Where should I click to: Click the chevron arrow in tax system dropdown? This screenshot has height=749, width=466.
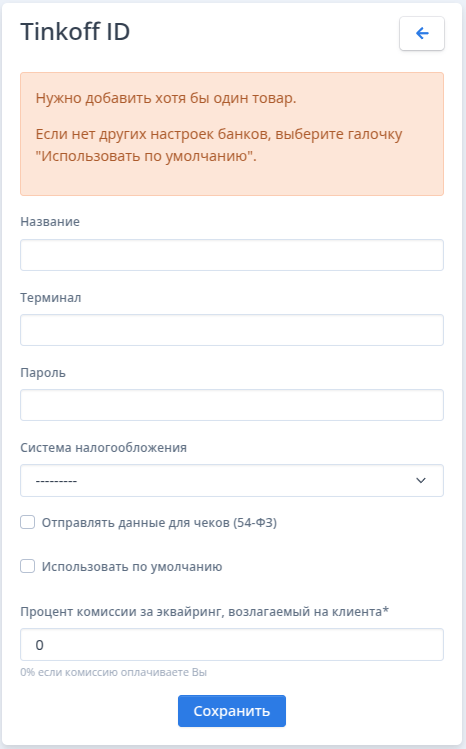(x=421, y=480)
